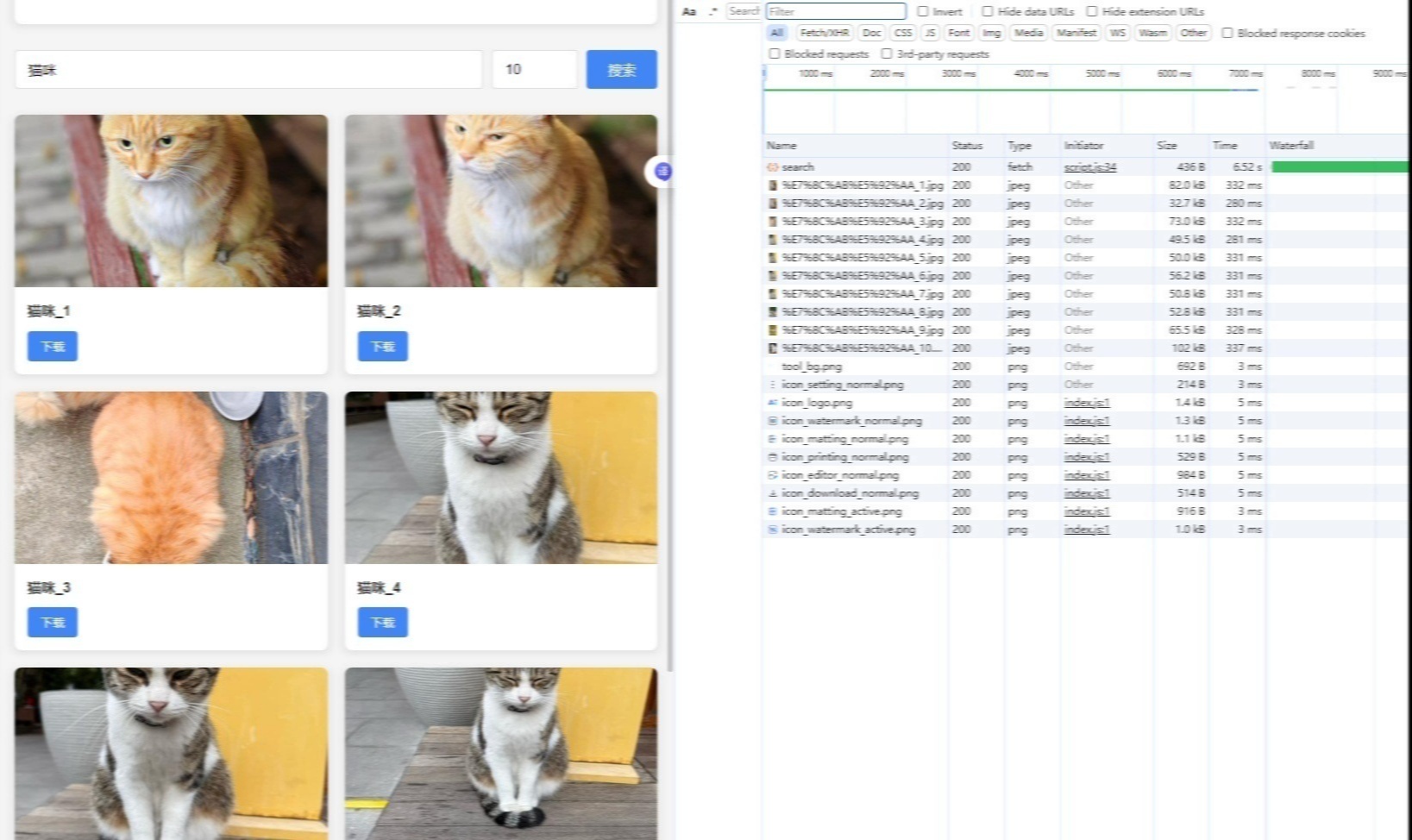Viewport: 1412px width, 840px height.
Task: Open index.js:1 link for icon_download_normal.png
Action: 1087,493
